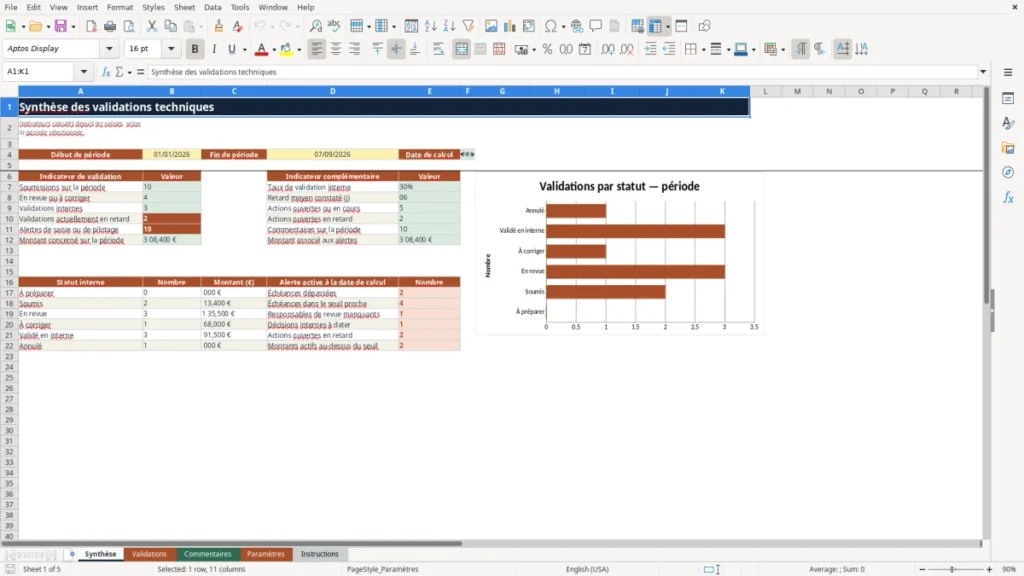Click the Sort descending icon
1024x576 pixels.
pos(449,26)
